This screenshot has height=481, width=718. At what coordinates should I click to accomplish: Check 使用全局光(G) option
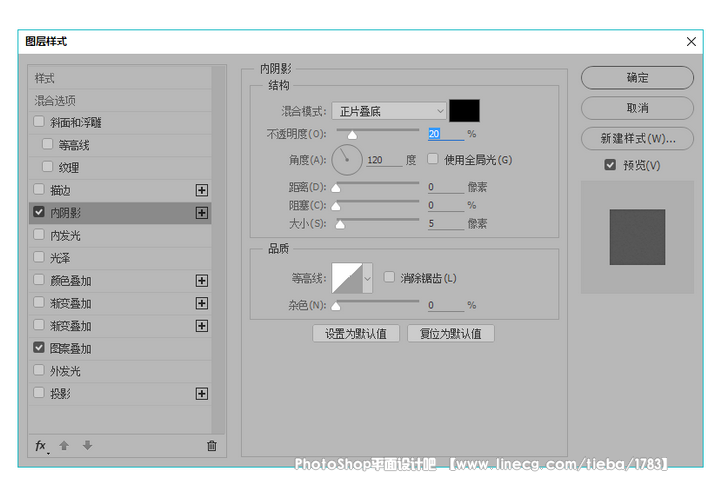(x=433, y=159)
